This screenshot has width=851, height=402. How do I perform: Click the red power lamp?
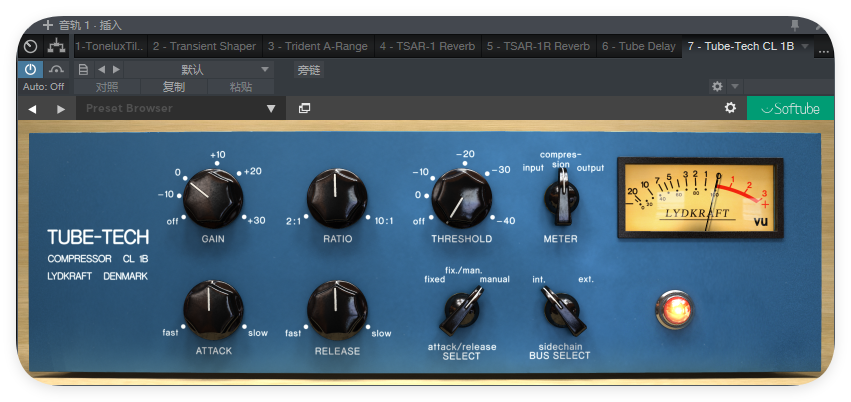tap(675, 310)
